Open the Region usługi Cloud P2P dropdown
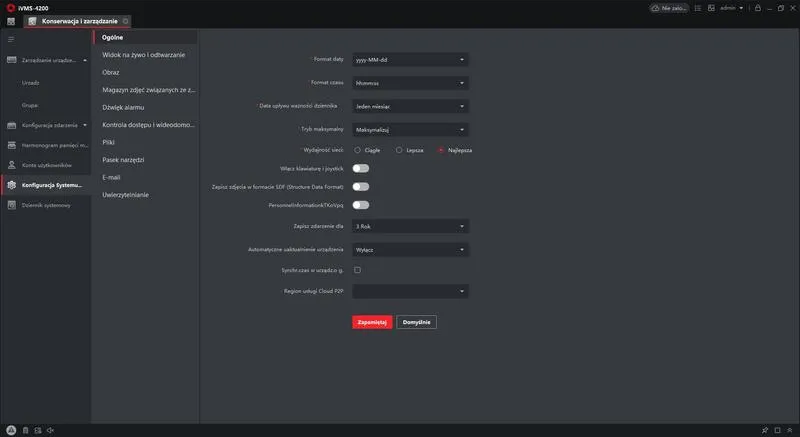The image size is (800, 437). click(x=410, y=291)
